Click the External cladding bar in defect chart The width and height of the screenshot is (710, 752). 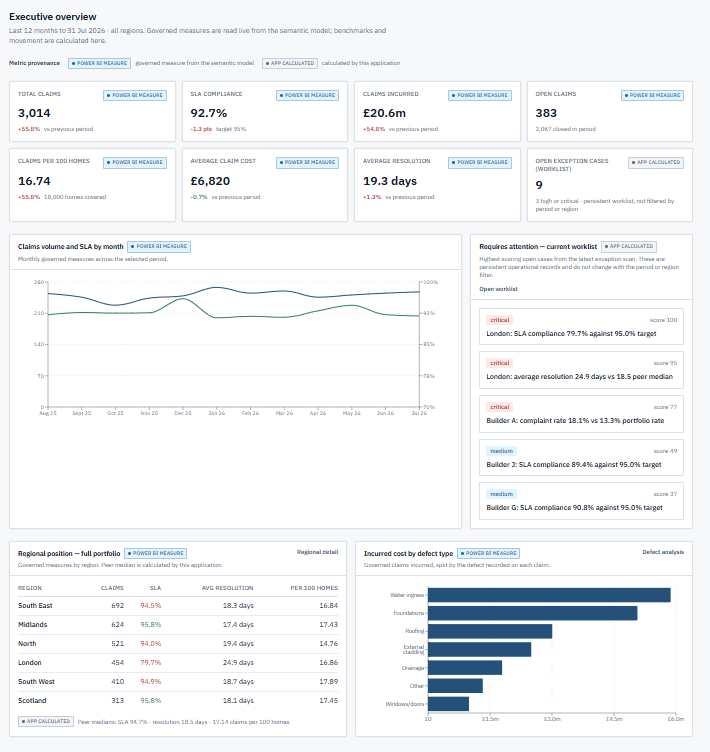(479, 649)
